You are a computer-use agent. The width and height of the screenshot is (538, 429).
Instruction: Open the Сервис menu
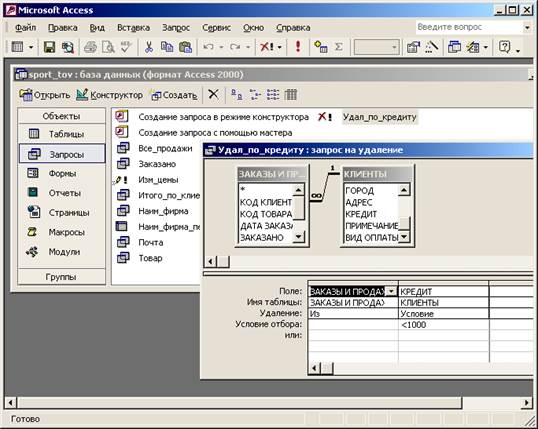pos(217,27)
